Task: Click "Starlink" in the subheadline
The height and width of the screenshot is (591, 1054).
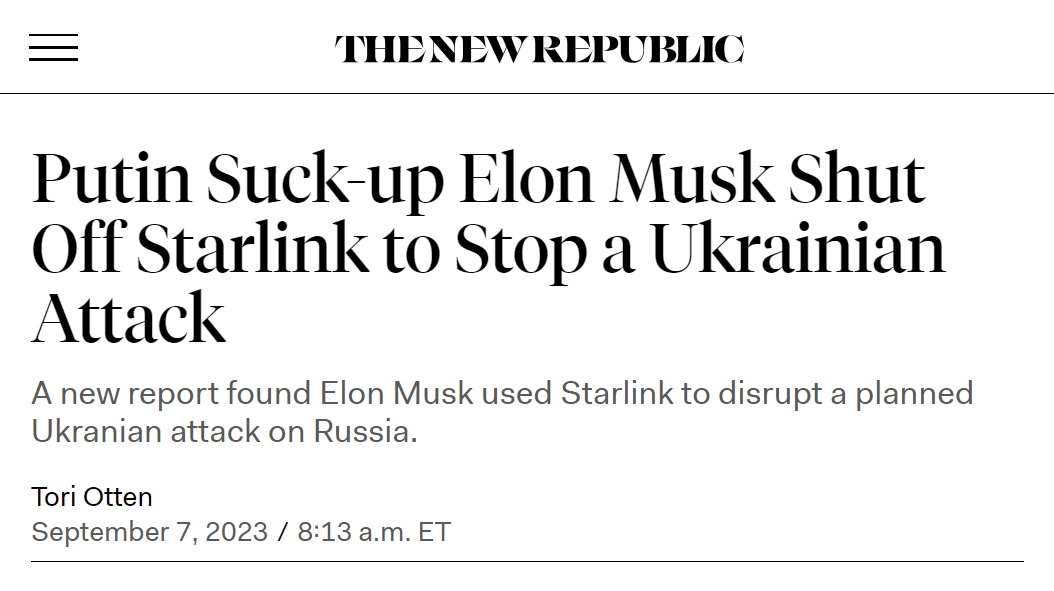Action: coord(617,393)
